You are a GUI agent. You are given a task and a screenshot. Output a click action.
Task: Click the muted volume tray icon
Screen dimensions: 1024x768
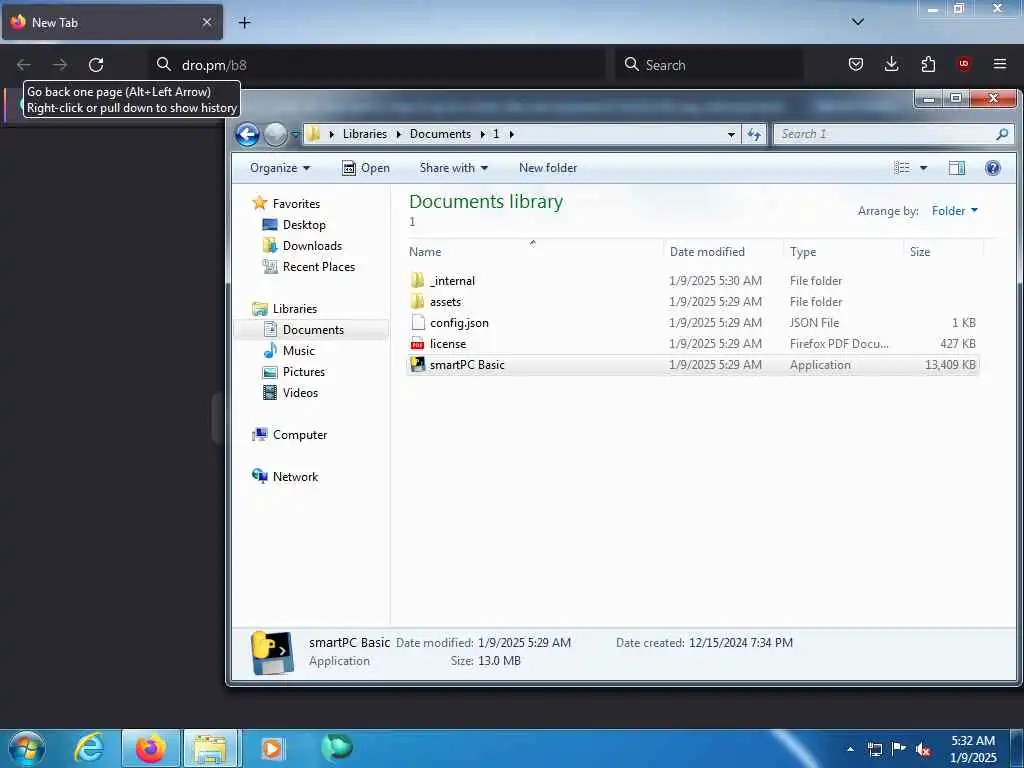click(x=923, y=750)
